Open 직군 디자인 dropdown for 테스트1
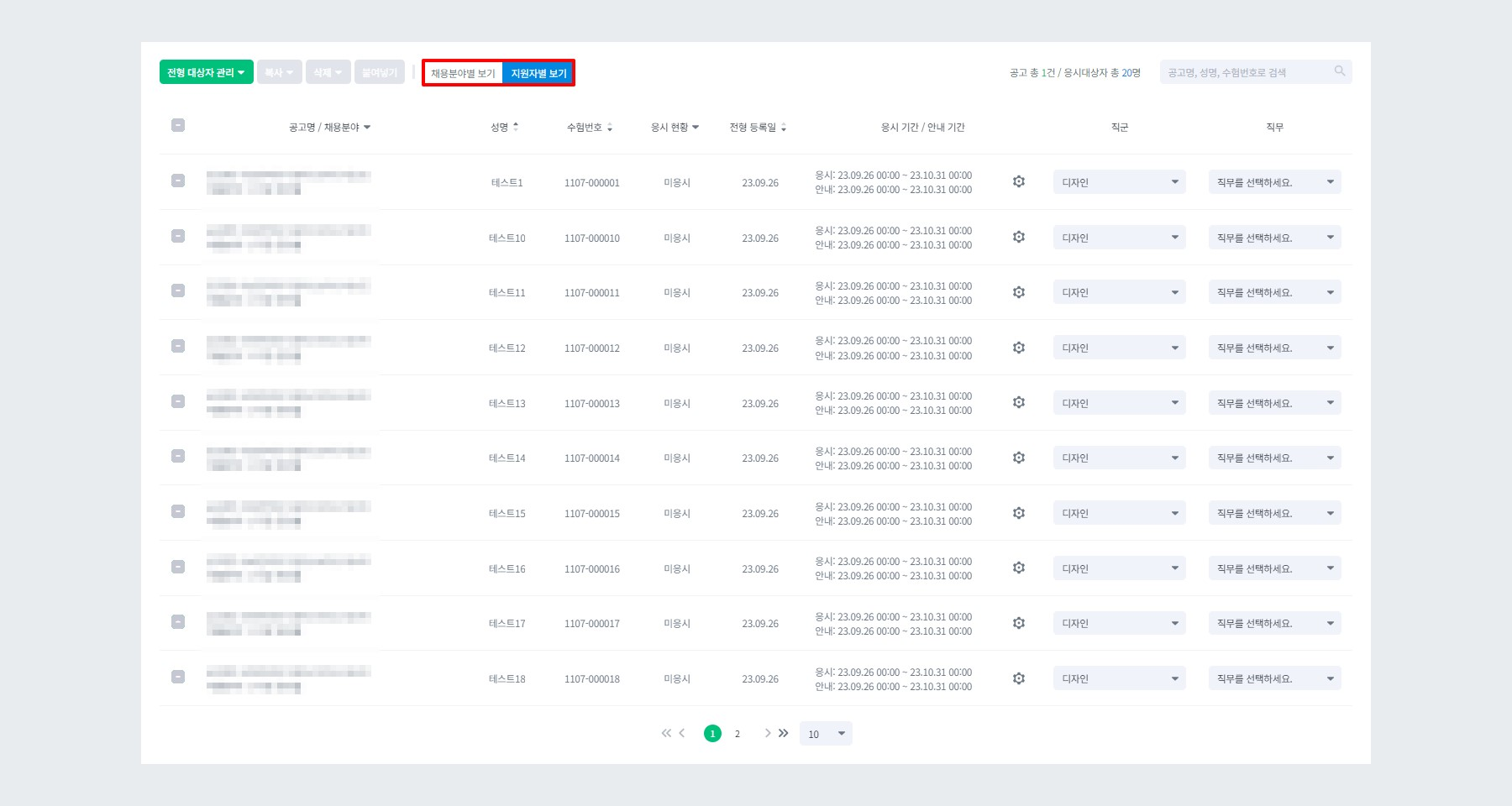This screenshot has height=806, width=1512. click(1120, 182)
